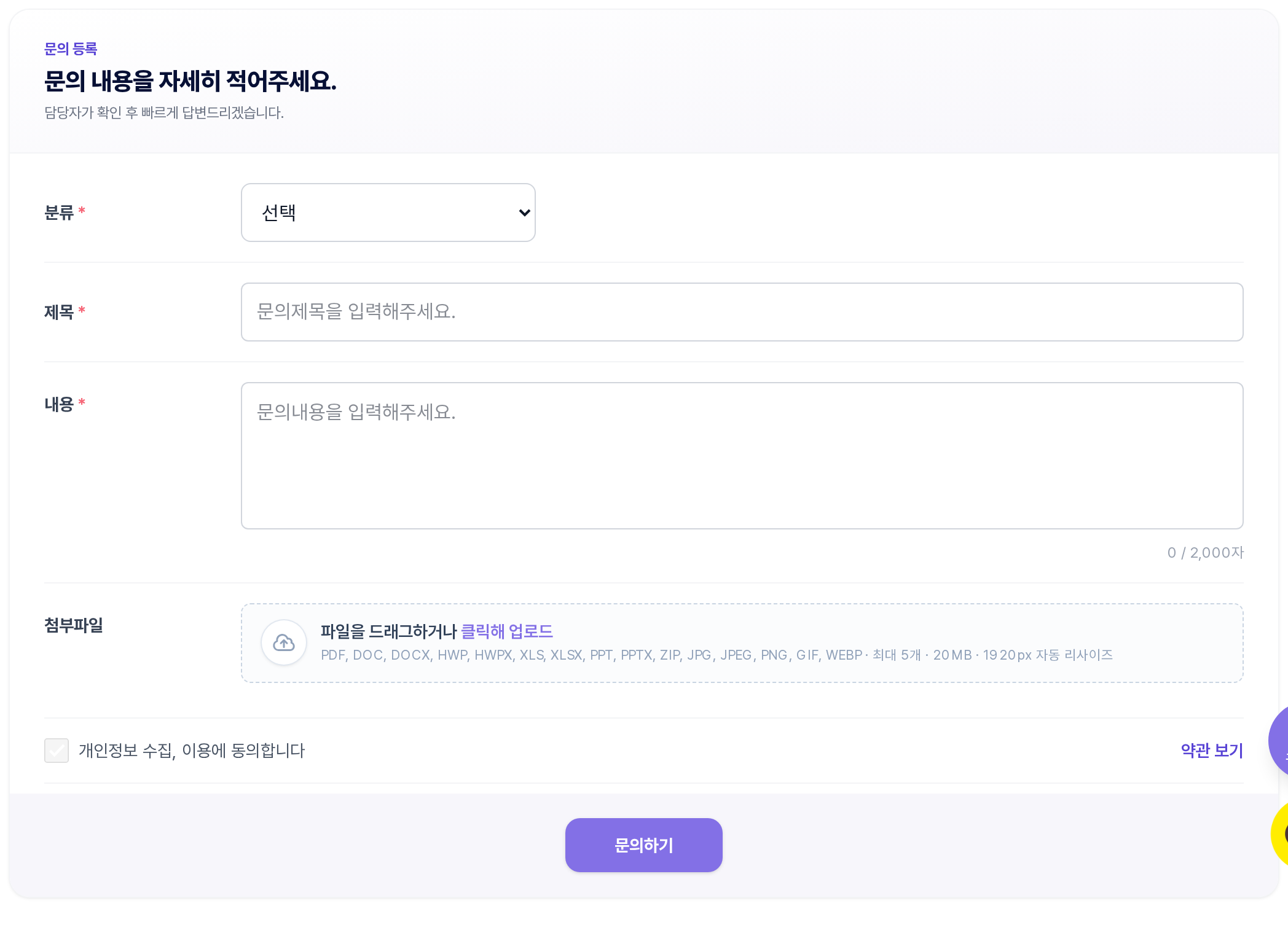Click the 문의 내용을 자세히 적어주세요 heading
This screenshot has height=925, width=1288.
coord(190,81)
